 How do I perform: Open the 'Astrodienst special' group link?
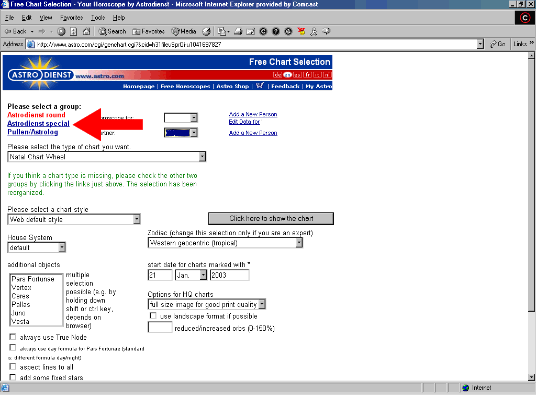(x=38, y=123)
